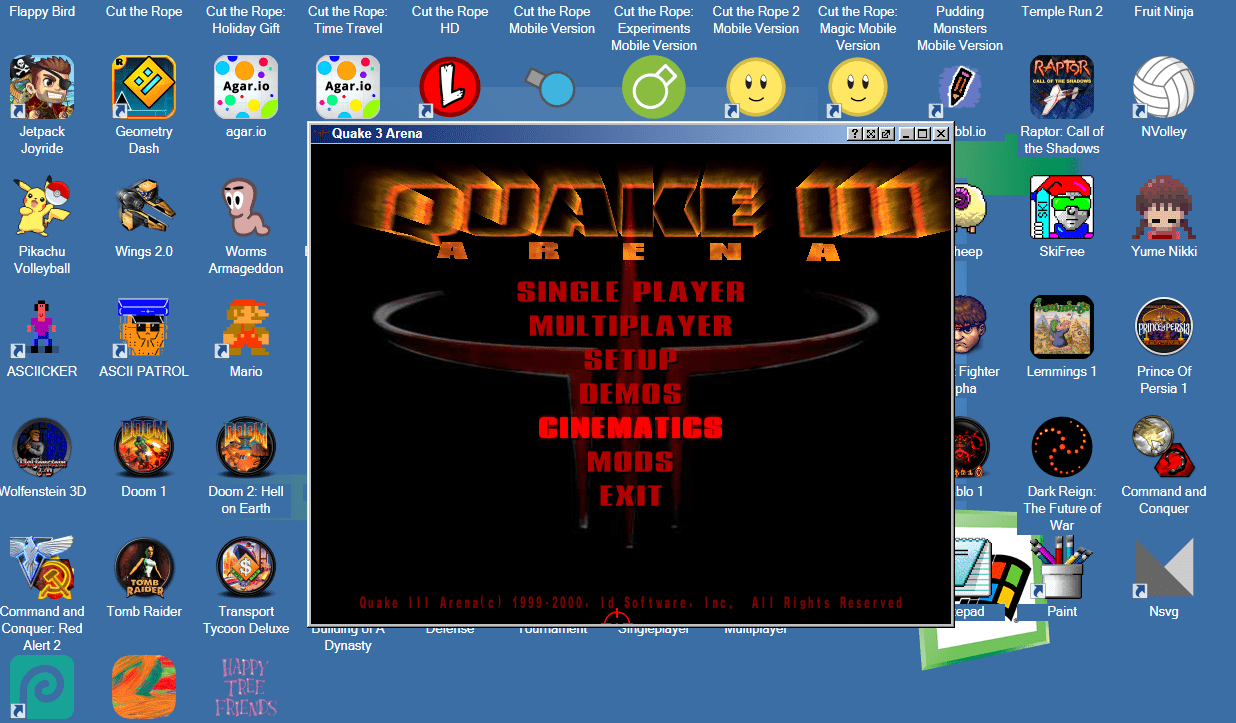
Task: Select the highlighted CINEMATICS option
Action: pos(630,428)
